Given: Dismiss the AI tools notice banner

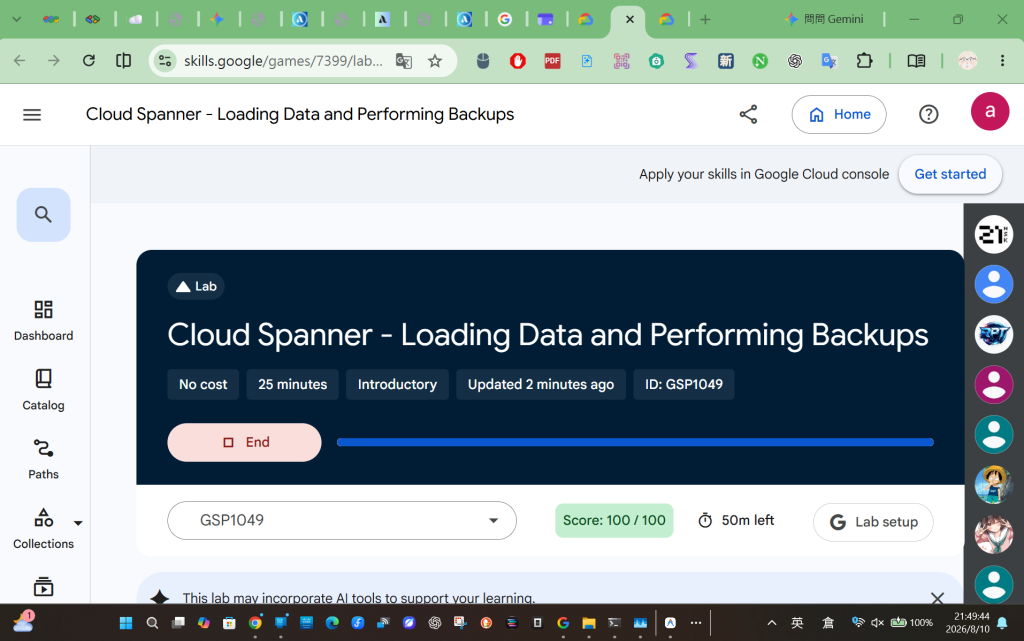Looking at the screenshot, I should pyautogui.click(x=936, y=597).
